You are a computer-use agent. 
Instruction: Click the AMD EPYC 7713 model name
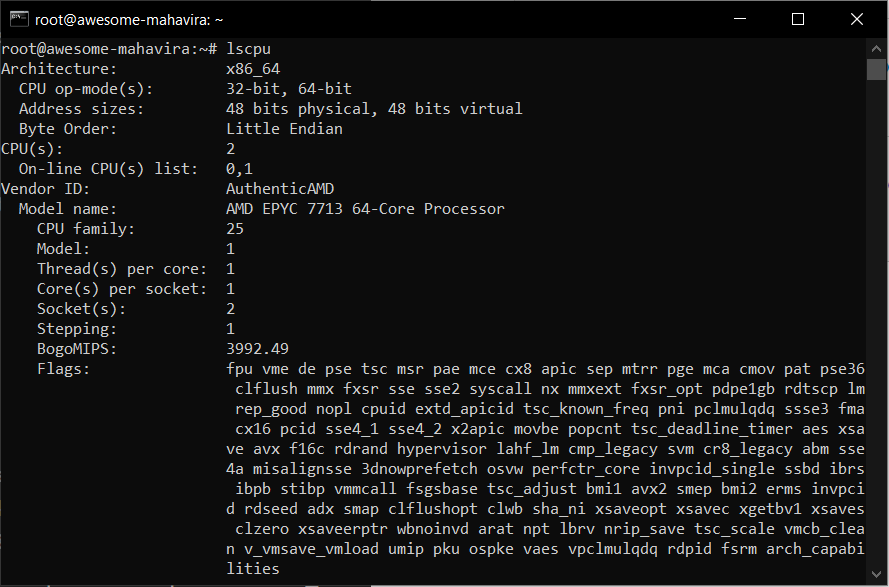(x=365, y=209)
